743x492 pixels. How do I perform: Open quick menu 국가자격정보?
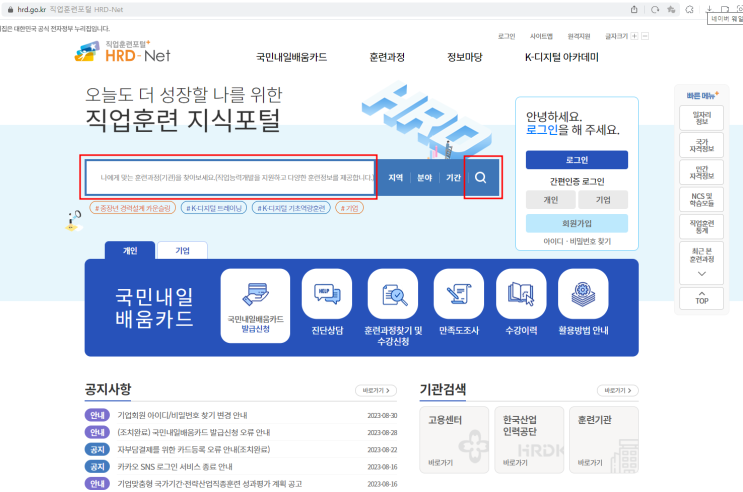(x=701, y=145)
